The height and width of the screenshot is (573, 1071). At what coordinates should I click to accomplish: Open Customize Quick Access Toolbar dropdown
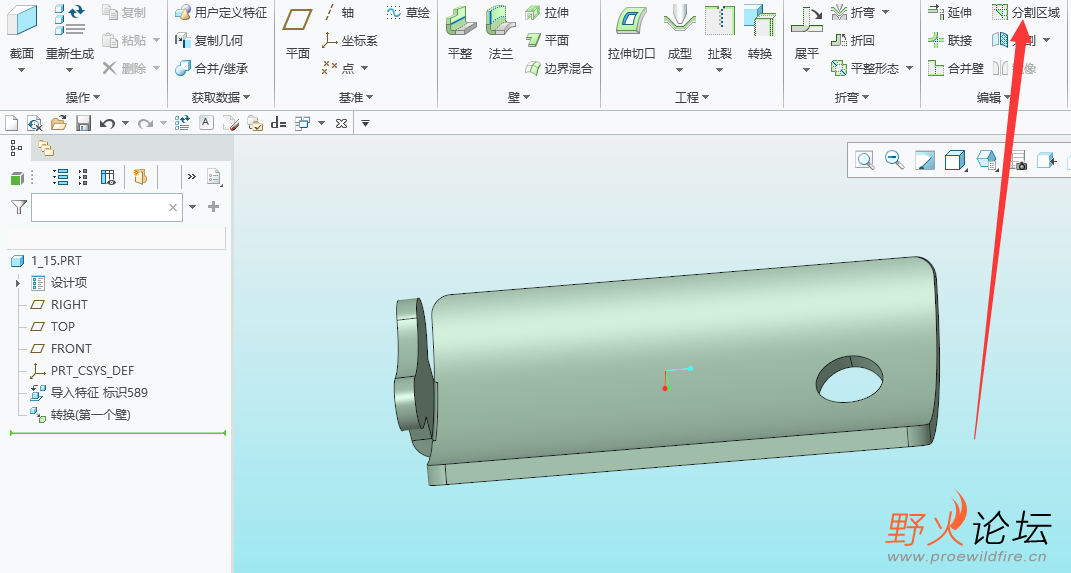click(365, 123)
